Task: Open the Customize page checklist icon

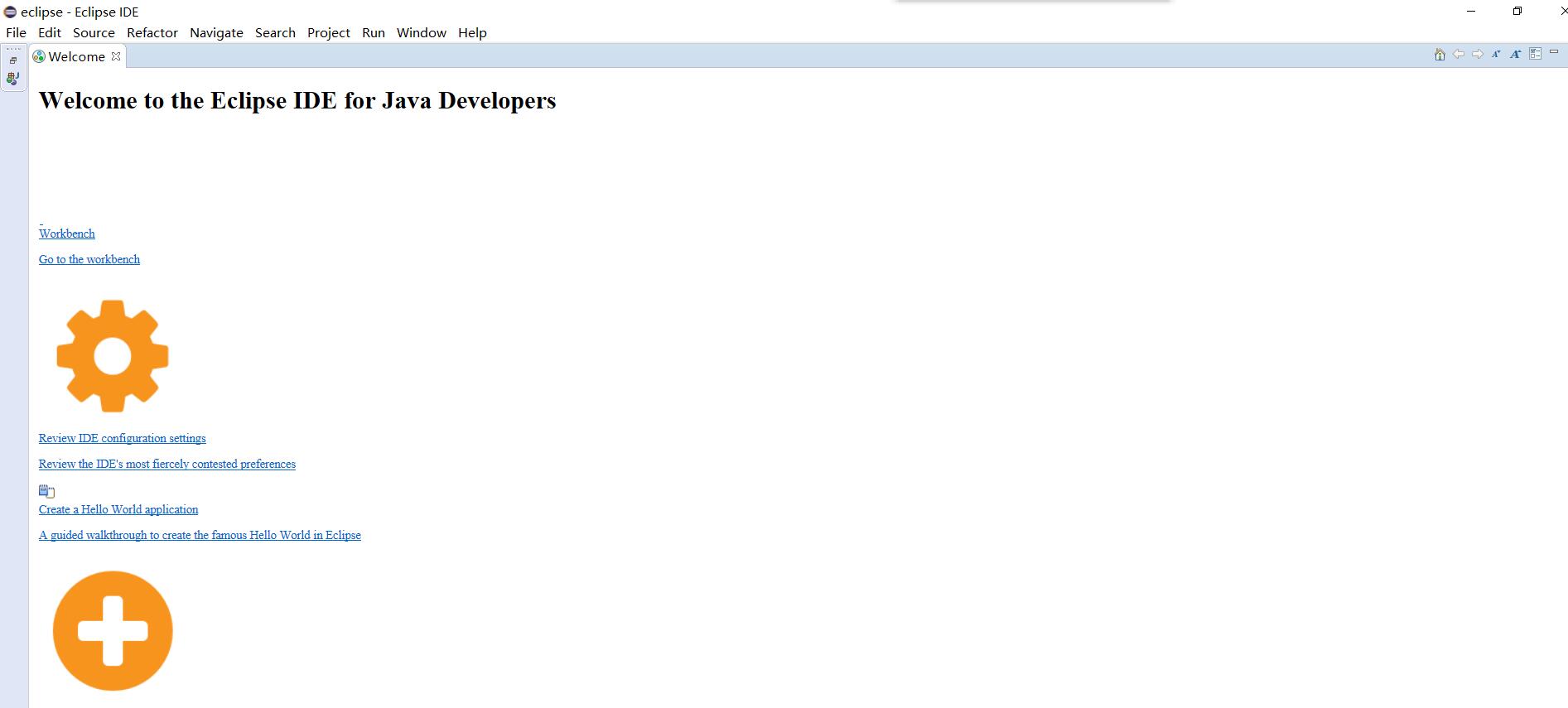Action: pos(1535,54)
